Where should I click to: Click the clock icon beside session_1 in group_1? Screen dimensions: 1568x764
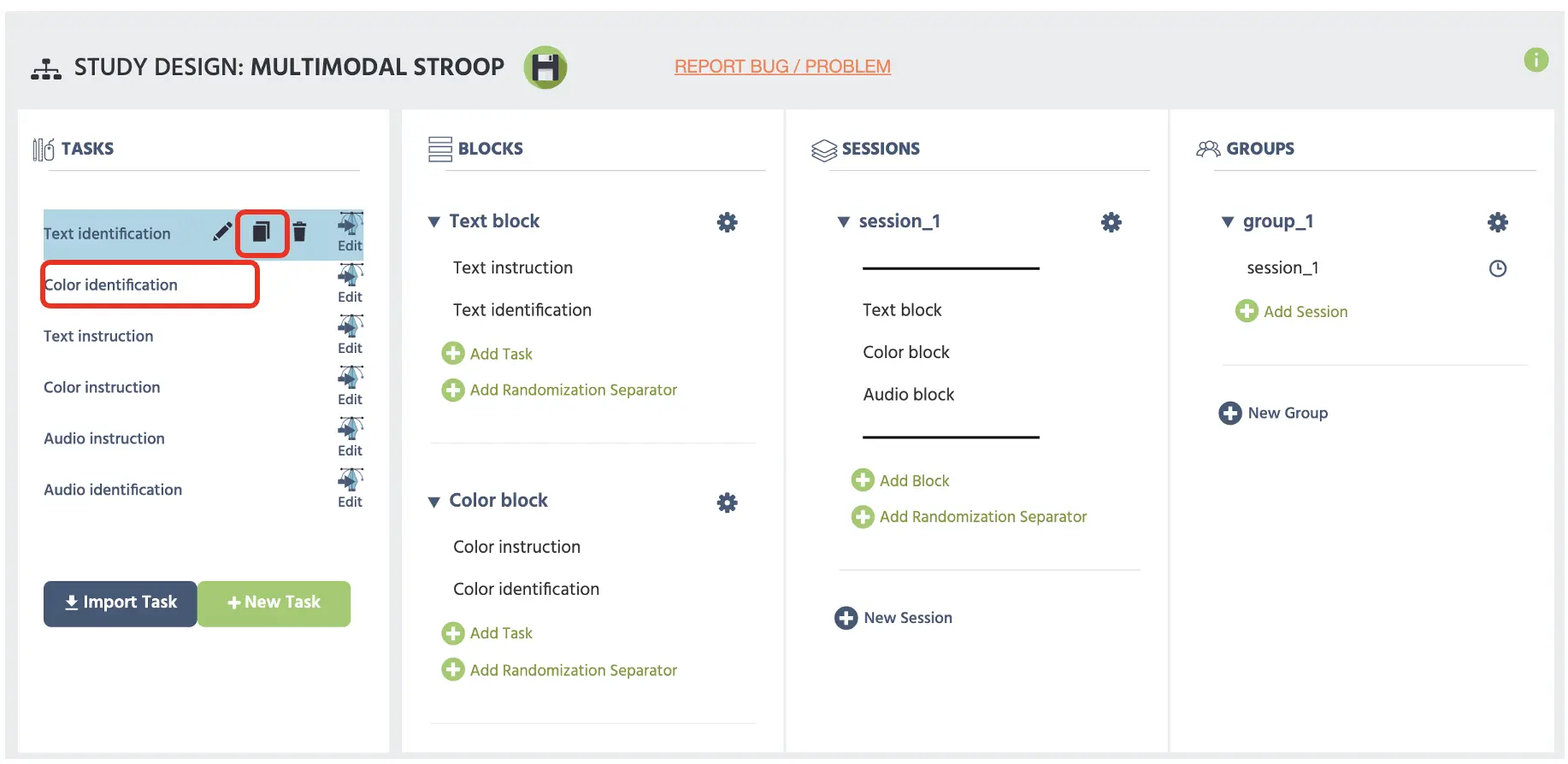(x=1498, y=268)
